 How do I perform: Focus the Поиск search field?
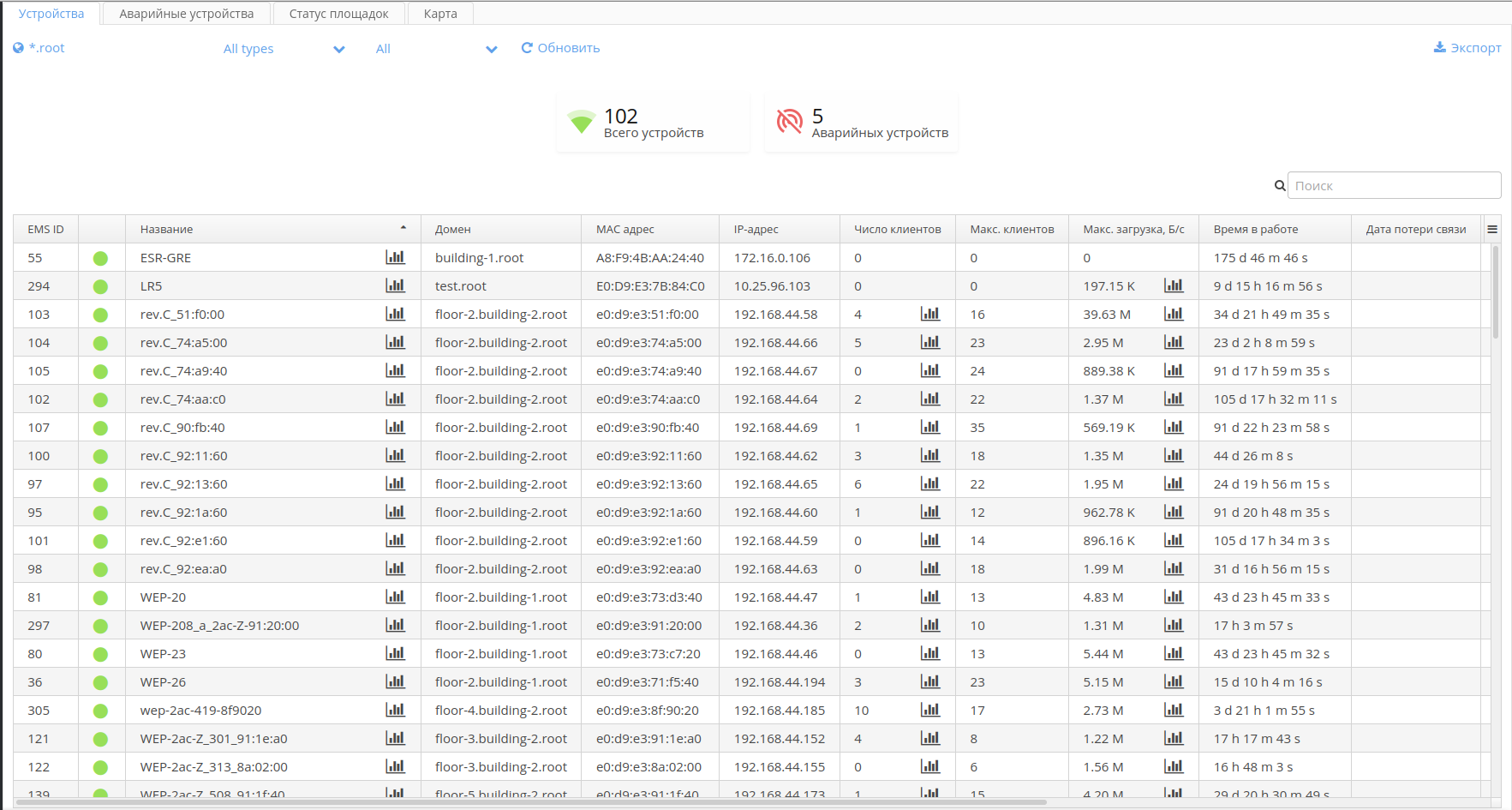pos(1394,185)
